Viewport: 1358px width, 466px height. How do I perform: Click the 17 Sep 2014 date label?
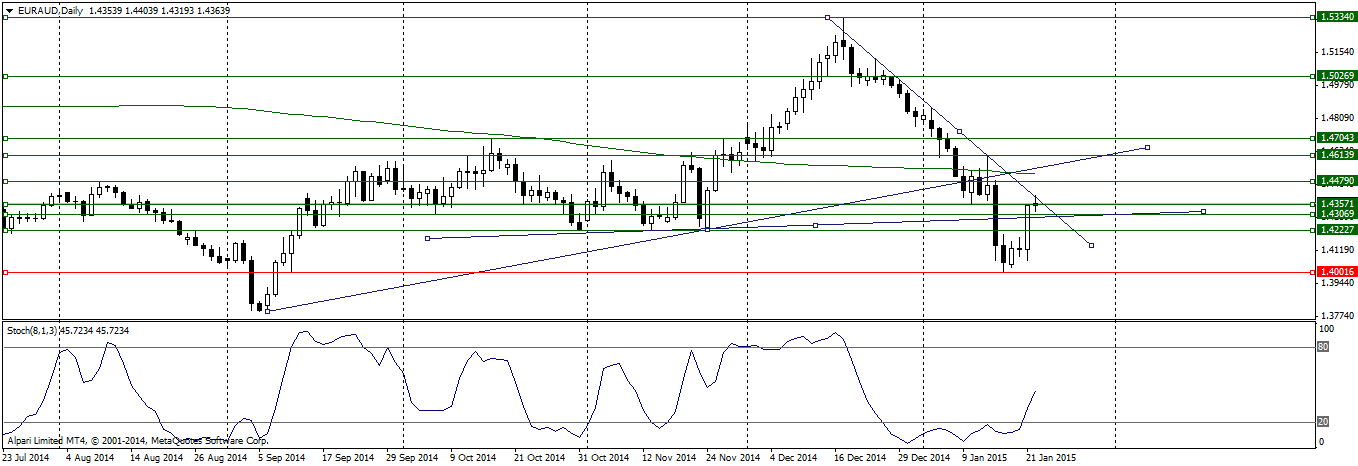[348, 458]
